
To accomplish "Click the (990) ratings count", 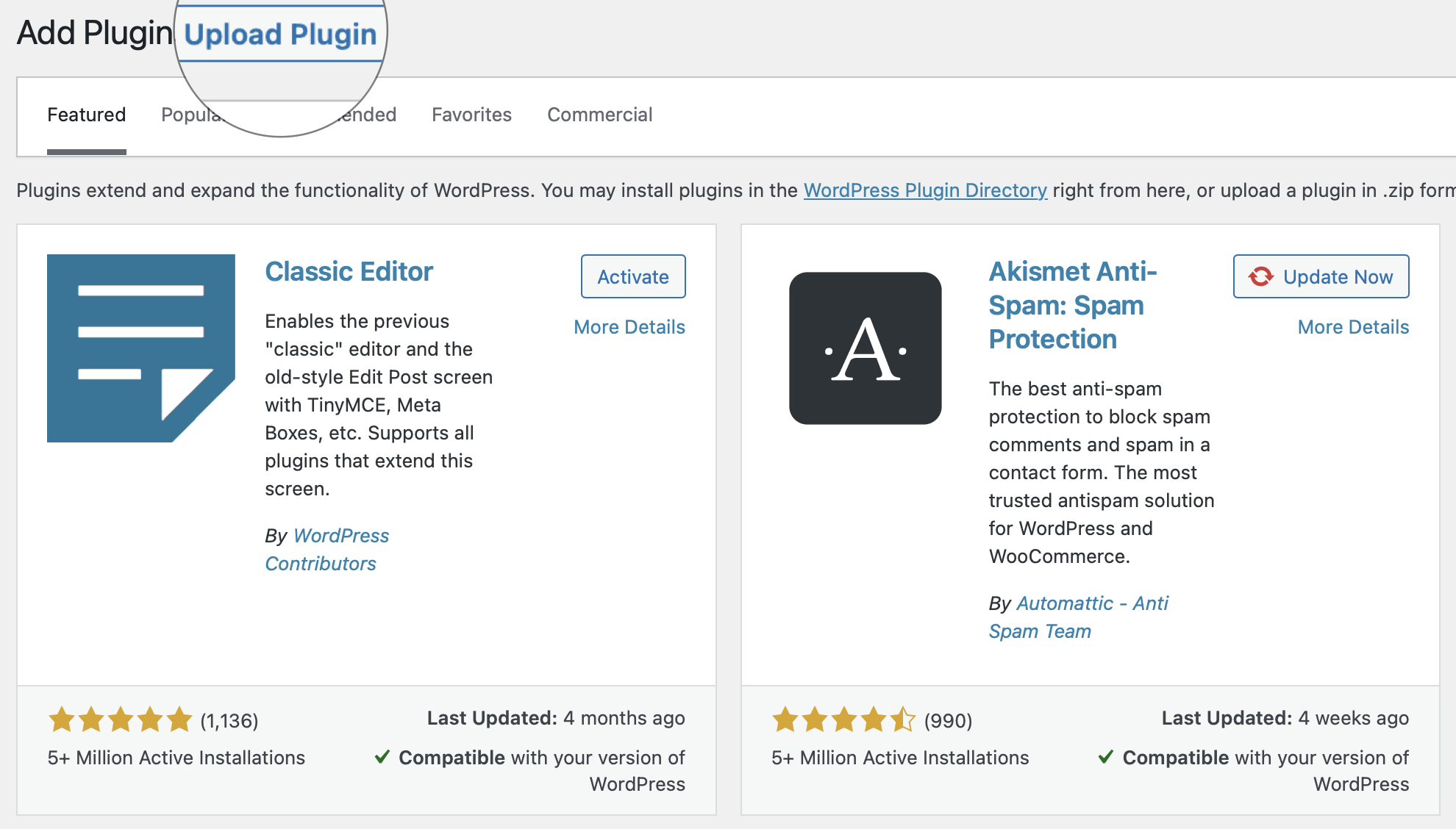I will tap(948, 721).
